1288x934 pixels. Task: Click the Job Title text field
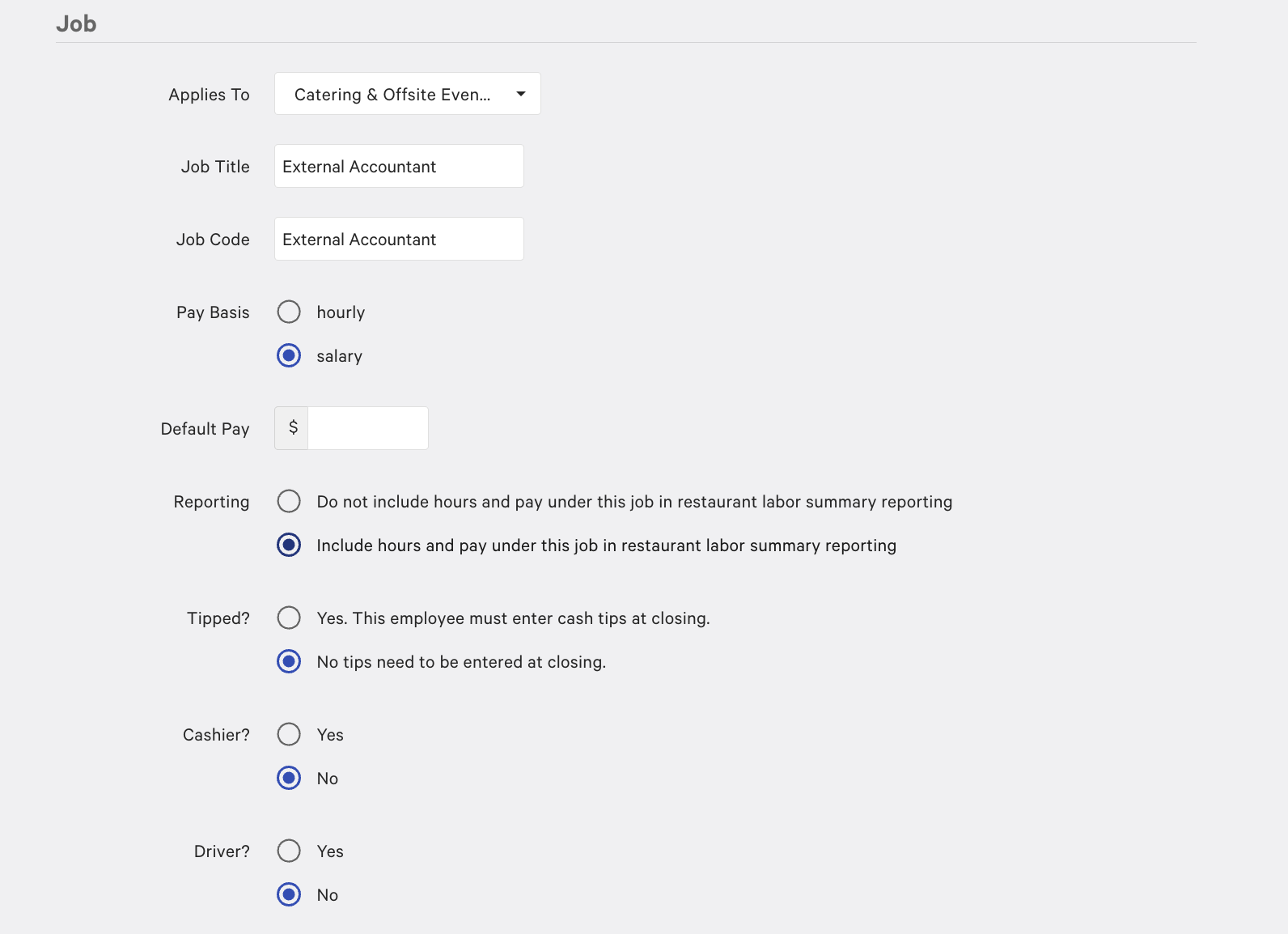tap(399, 167)
